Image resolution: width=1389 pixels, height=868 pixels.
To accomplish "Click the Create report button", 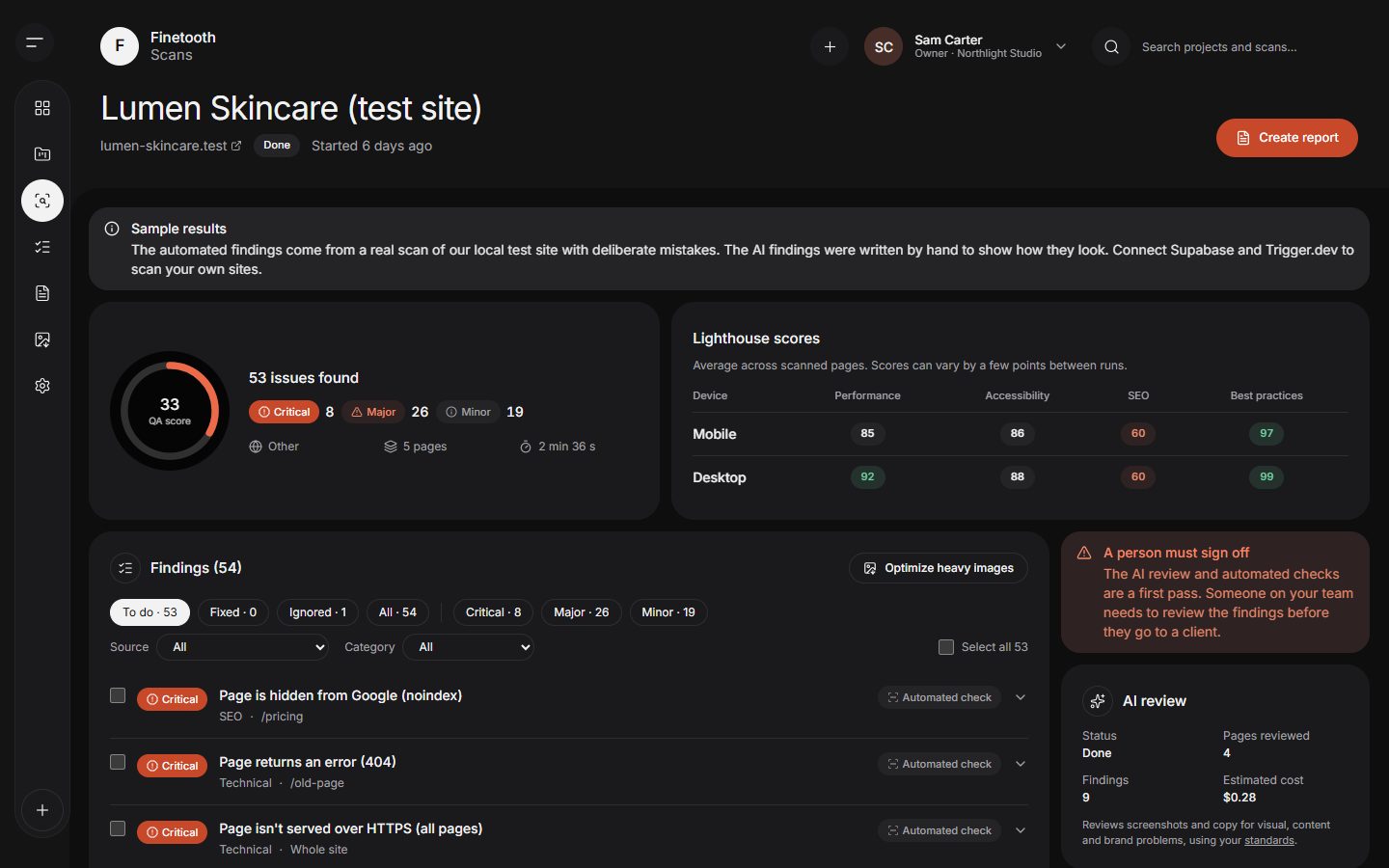I will (x=1287, y=138).
